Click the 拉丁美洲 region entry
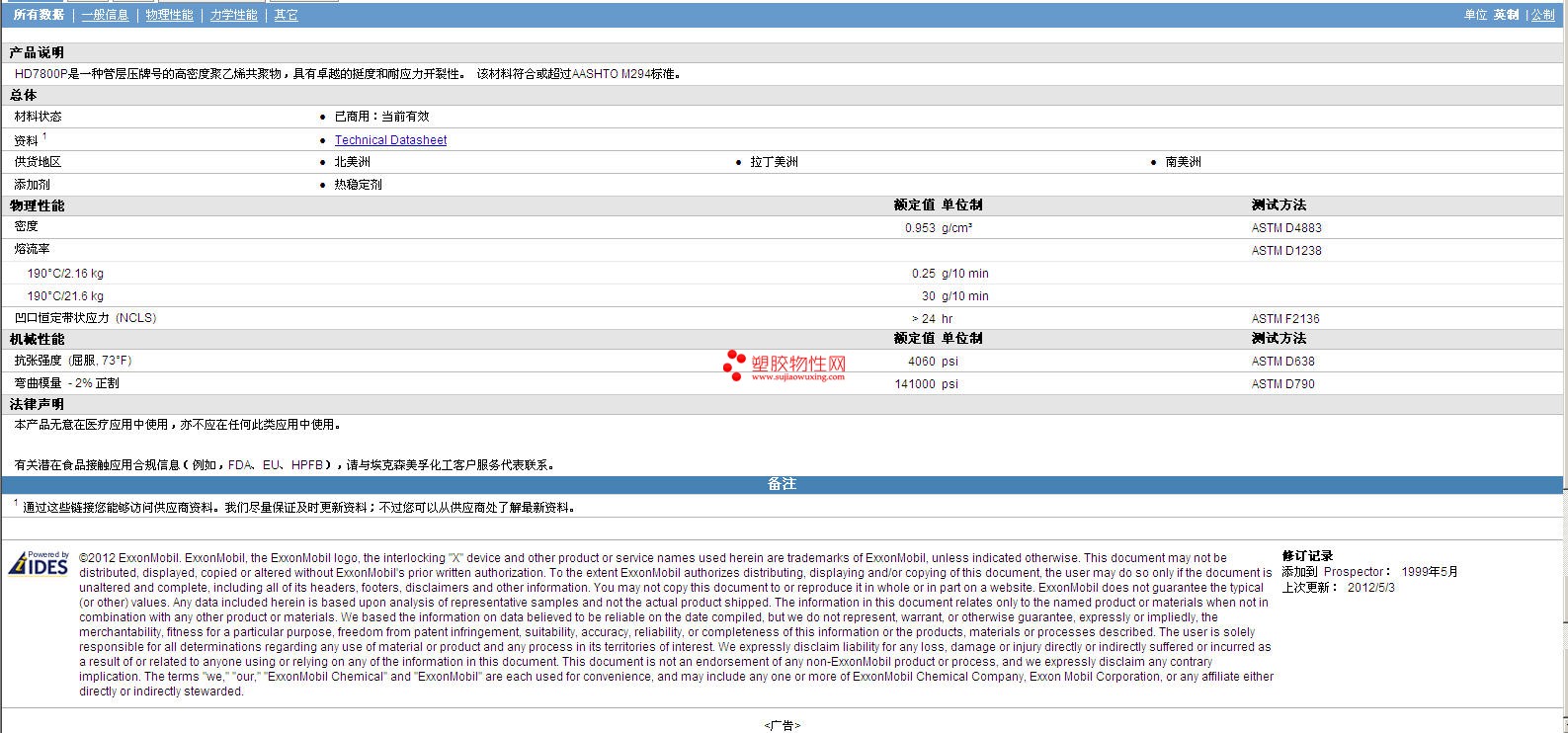The image size is (1568, 733). click(774, 162)
